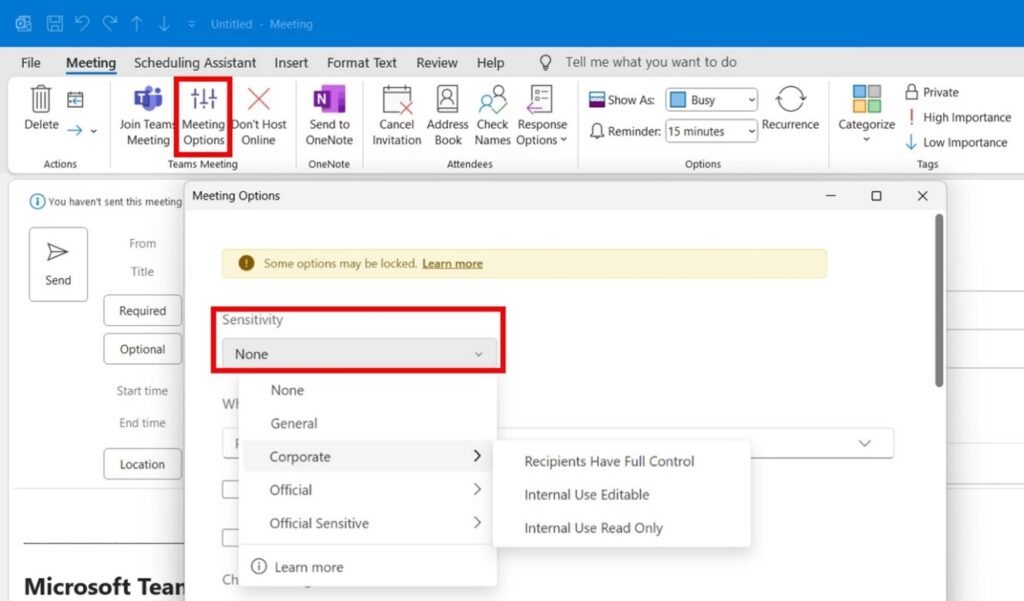
Task: Switch to the Scheduling Assistant tab
Action: tap(194, 62)
